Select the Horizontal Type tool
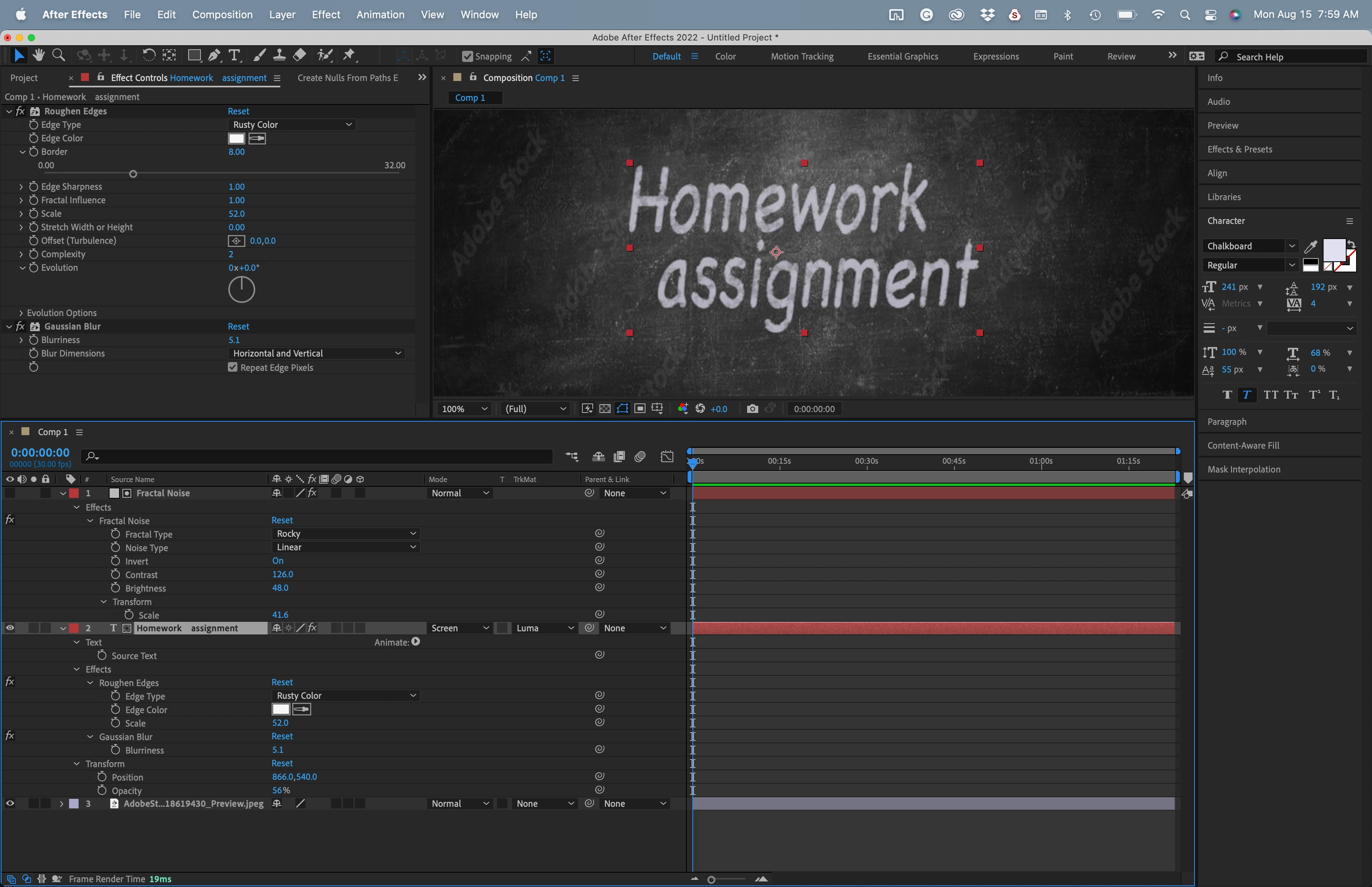The height and width of the screenshot is (887, 1372). coord(234,55)
